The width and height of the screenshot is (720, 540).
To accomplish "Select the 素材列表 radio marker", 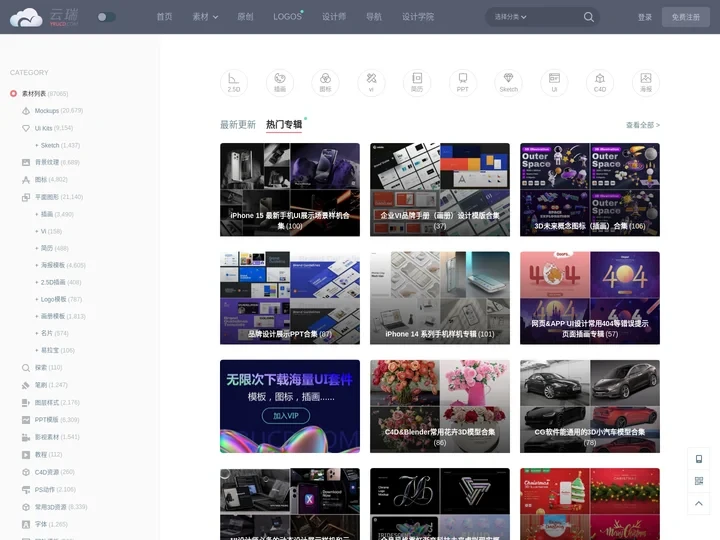I will (13, 94).
